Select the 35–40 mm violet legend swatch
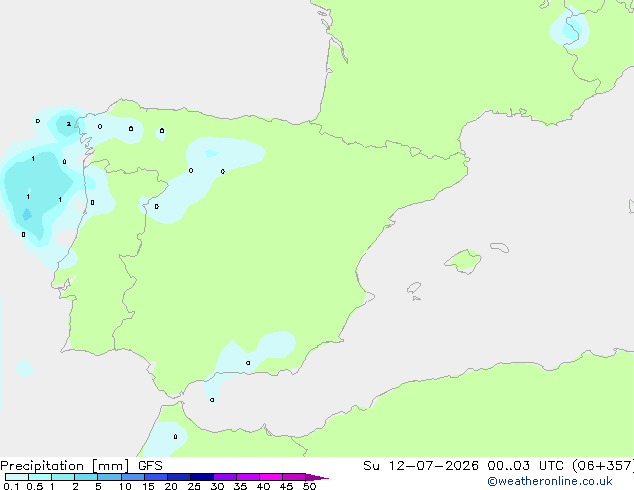634x490 pixels. tap(247, 477)
